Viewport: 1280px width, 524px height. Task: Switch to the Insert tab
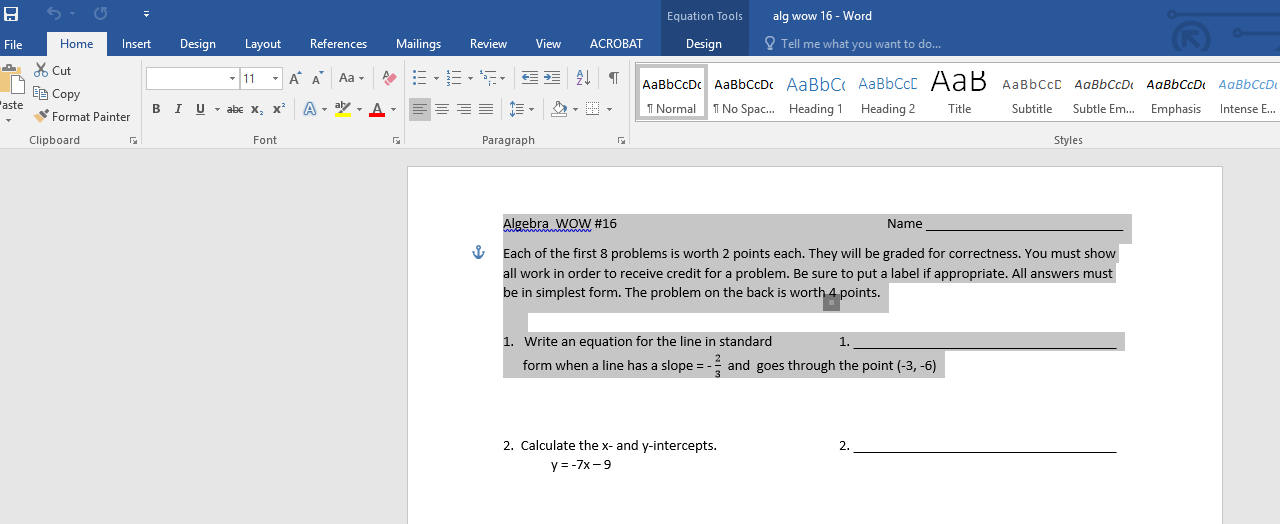point(137,44)
